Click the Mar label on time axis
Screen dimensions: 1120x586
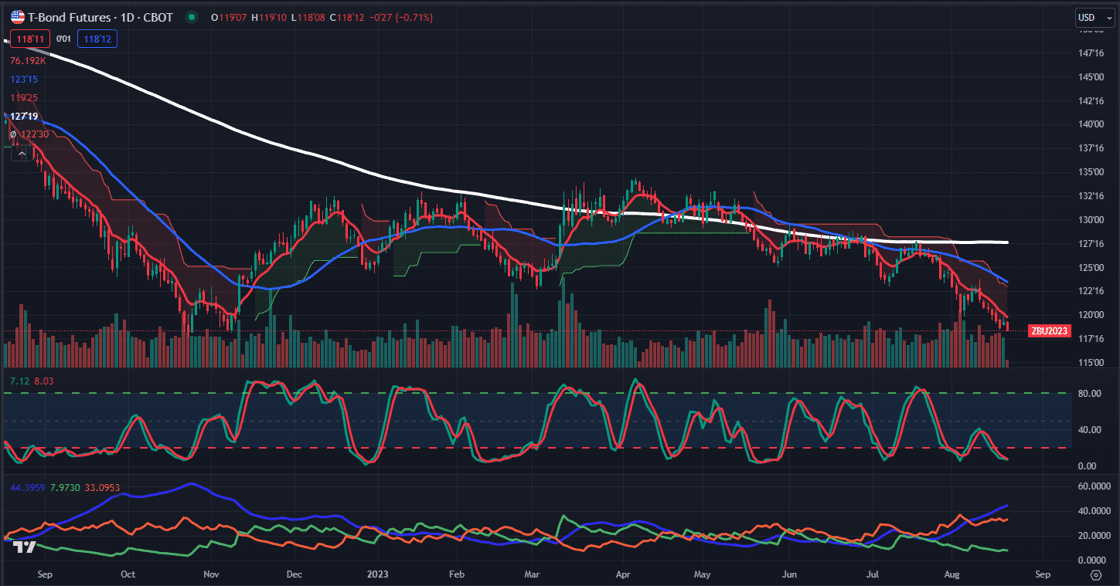click(x=532, y=575)
